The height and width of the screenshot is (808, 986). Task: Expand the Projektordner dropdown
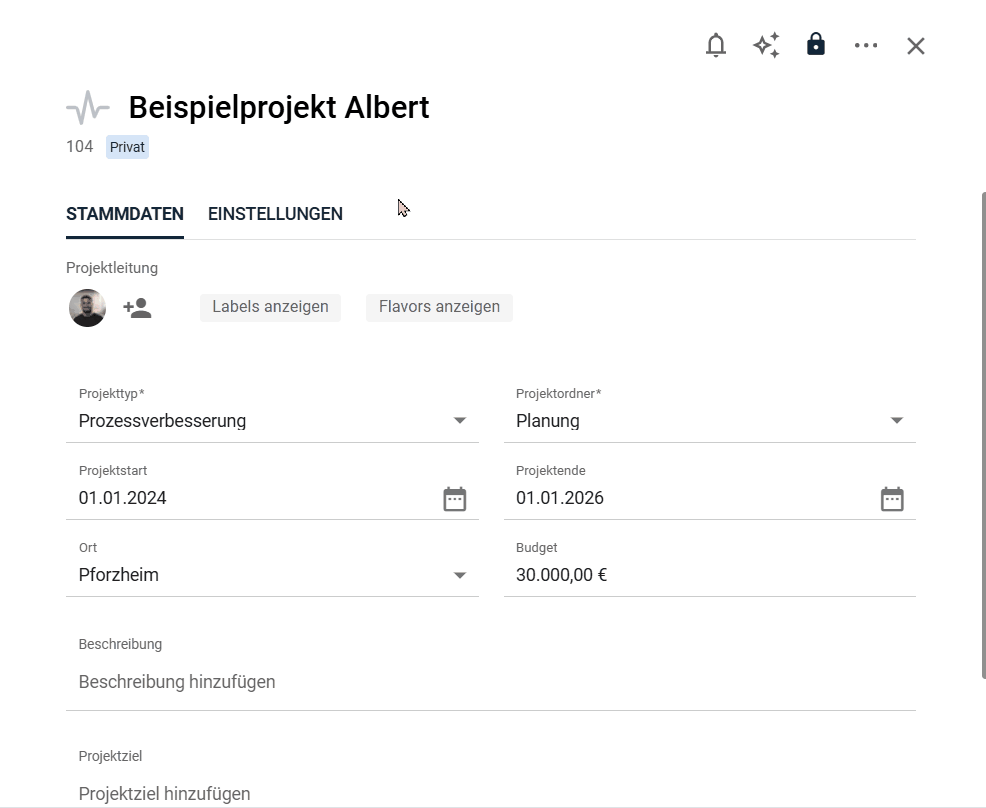(x=897, y=421)
